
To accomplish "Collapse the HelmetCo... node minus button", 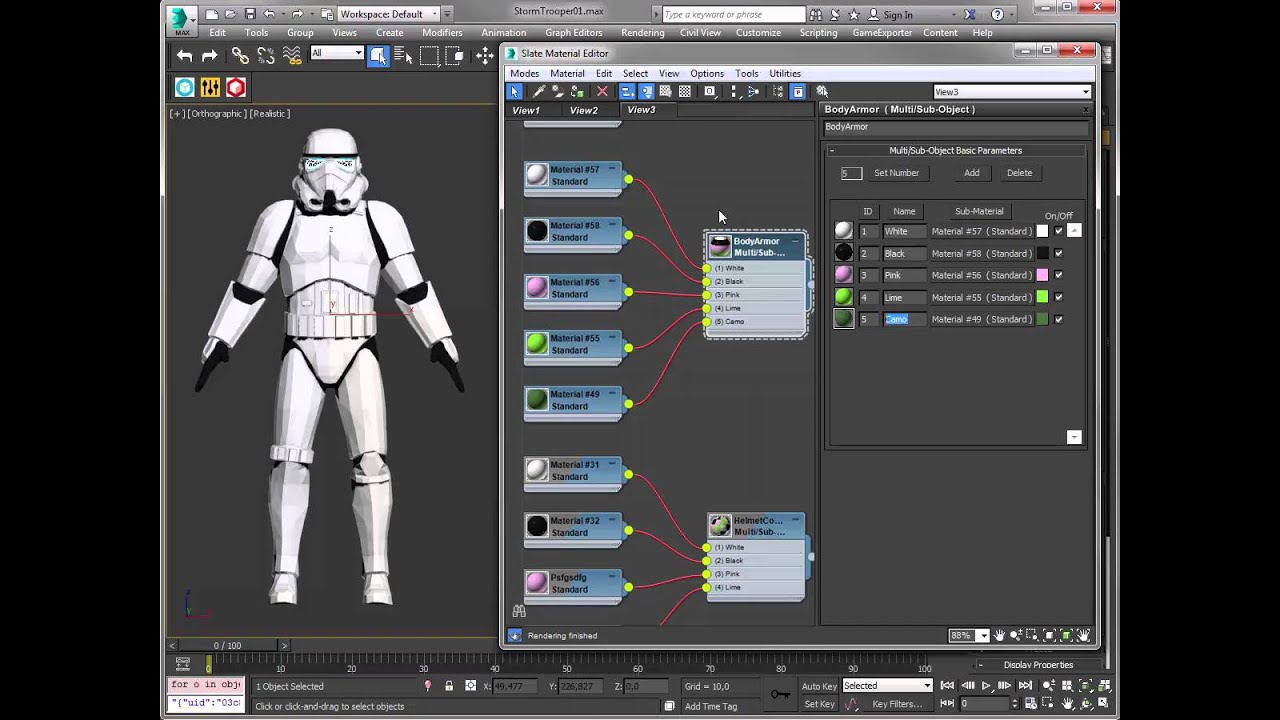I will point(796,520).
